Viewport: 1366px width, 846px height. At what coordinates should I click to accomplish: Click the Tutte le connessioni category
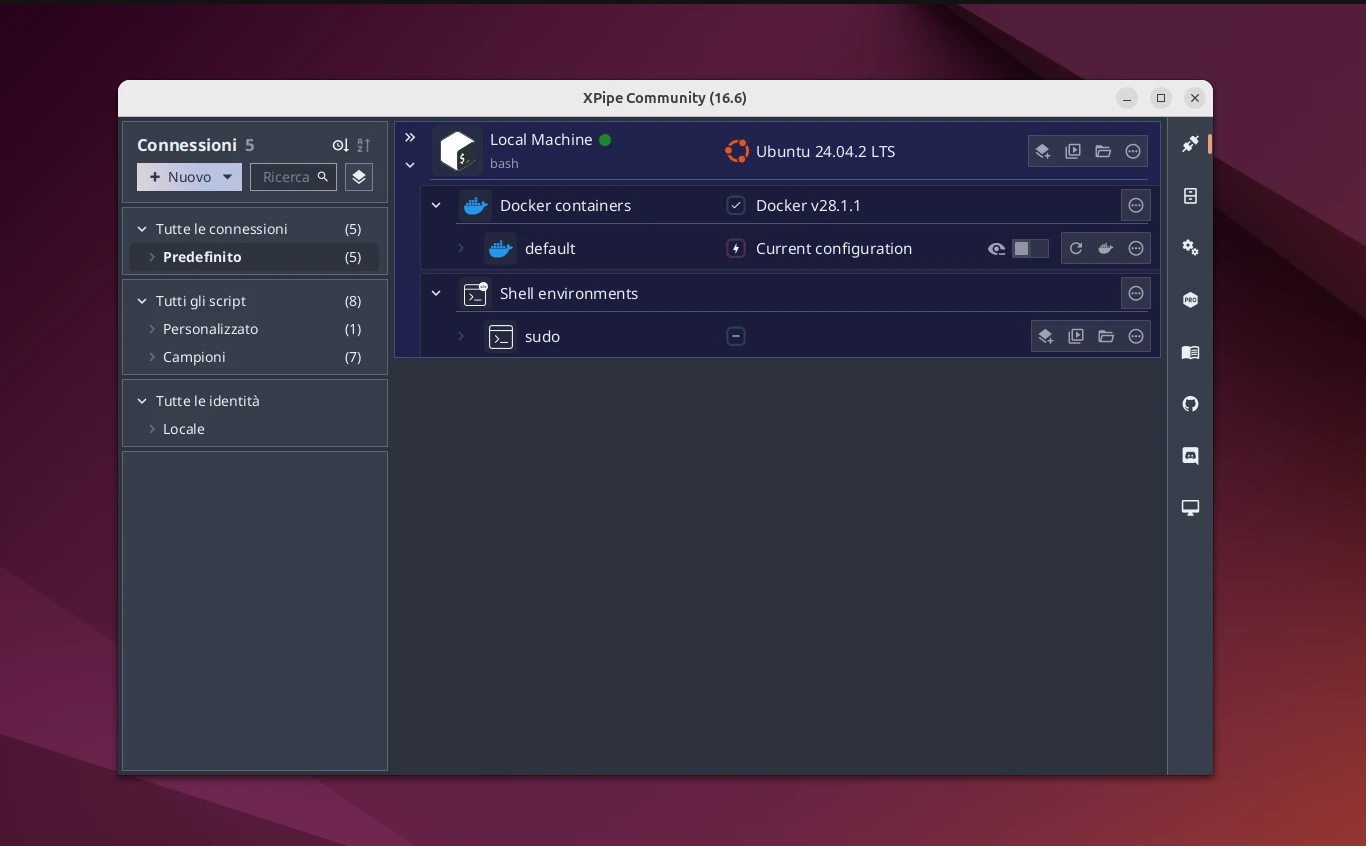coord(221,229)
